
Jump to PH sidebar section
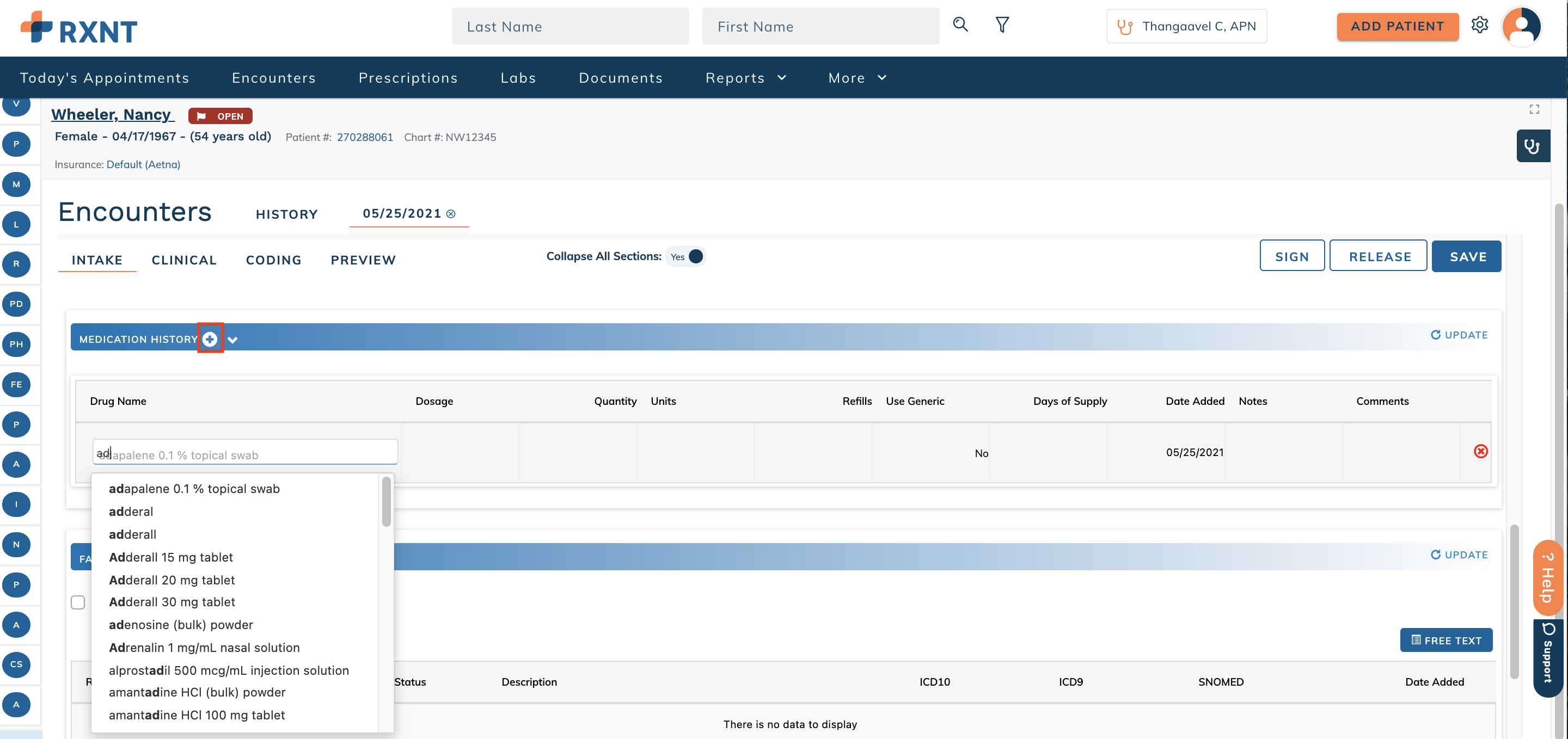pos(16,344)
